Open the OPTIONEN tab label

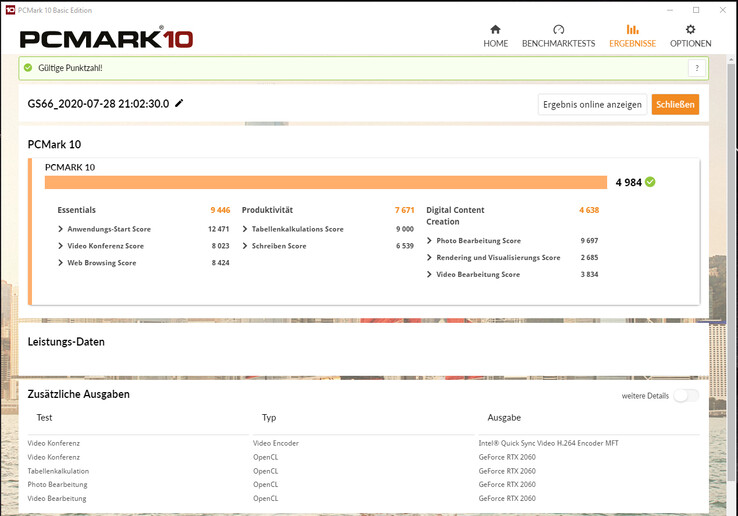click(690, 43)
